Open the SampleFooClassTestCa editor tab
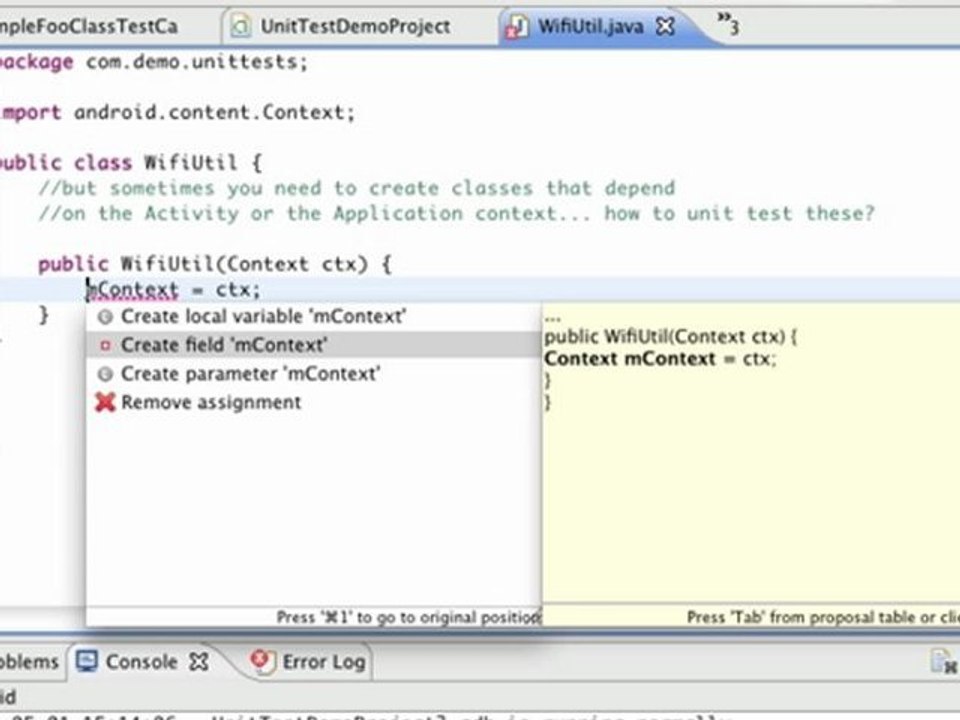This screenshot has width=960, height=720. (89, 26)
